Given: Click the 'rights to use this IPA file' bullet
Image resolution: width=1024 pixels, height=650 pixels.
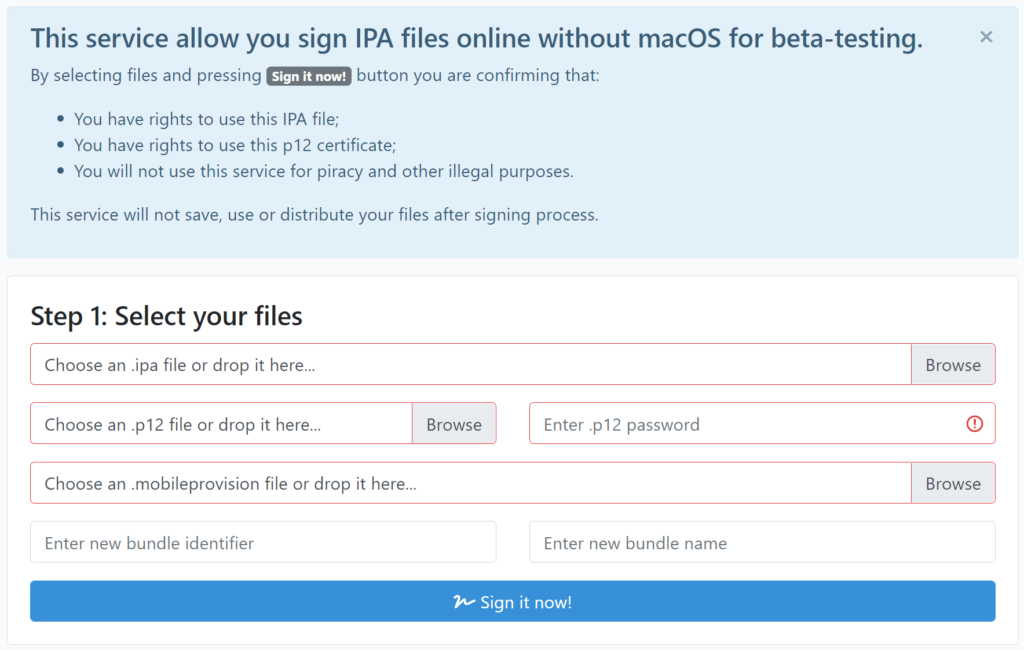Looking at the screenshot, I should [207, 119].
